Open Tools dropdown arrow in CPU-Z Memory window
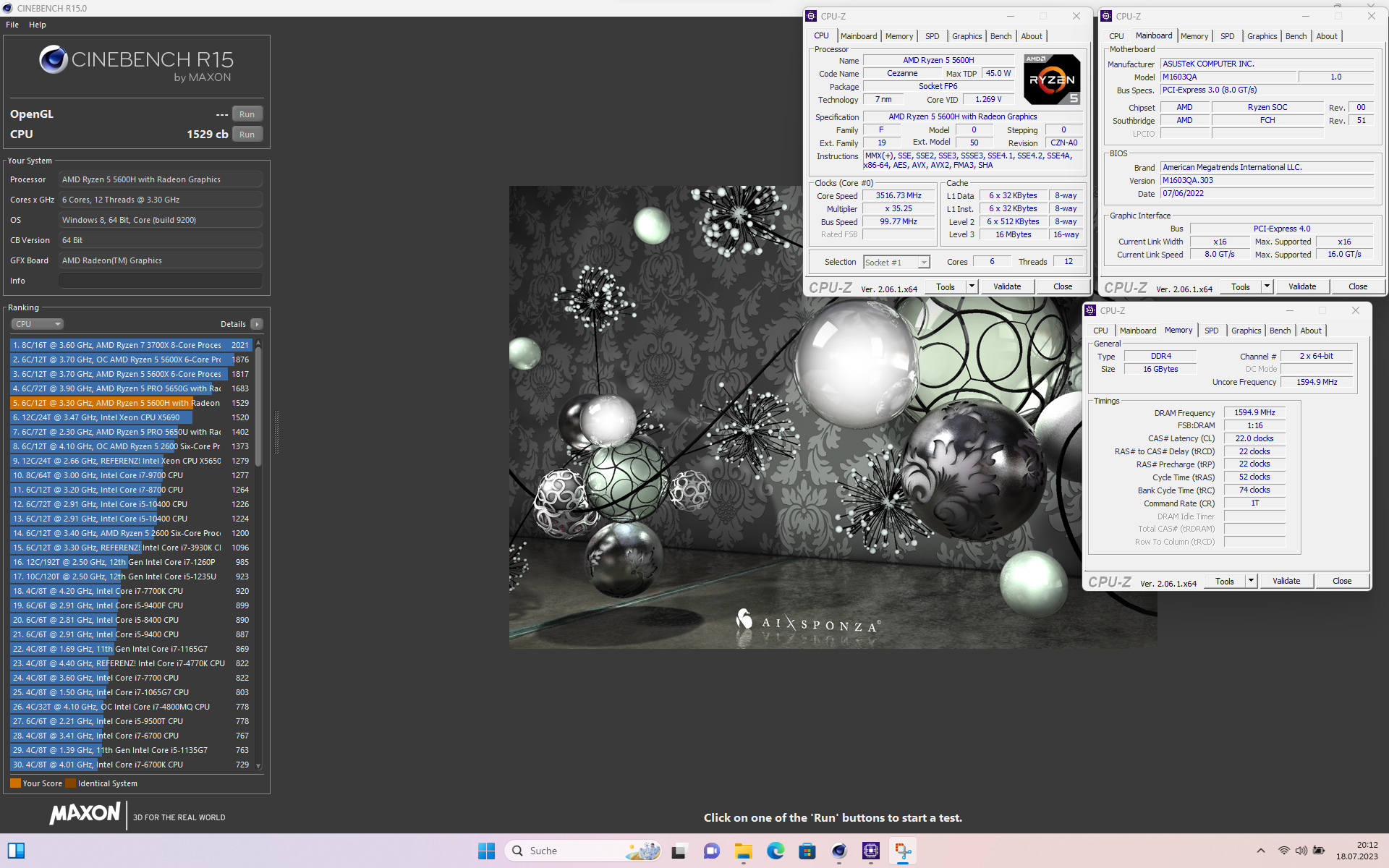Image resolution: width=1389 pixels, height=868 pixels. [1251, 581]
